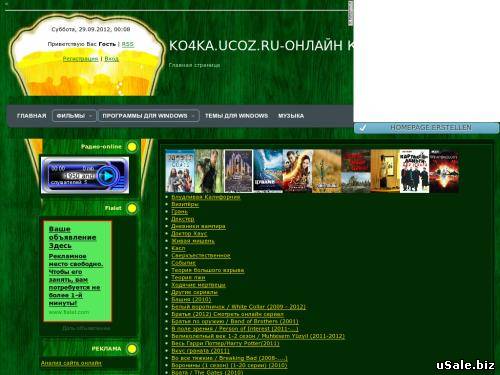Open the White Collar (2009 - 2012) link
This screenshot has width=500, height=375.
pos(238,307)
